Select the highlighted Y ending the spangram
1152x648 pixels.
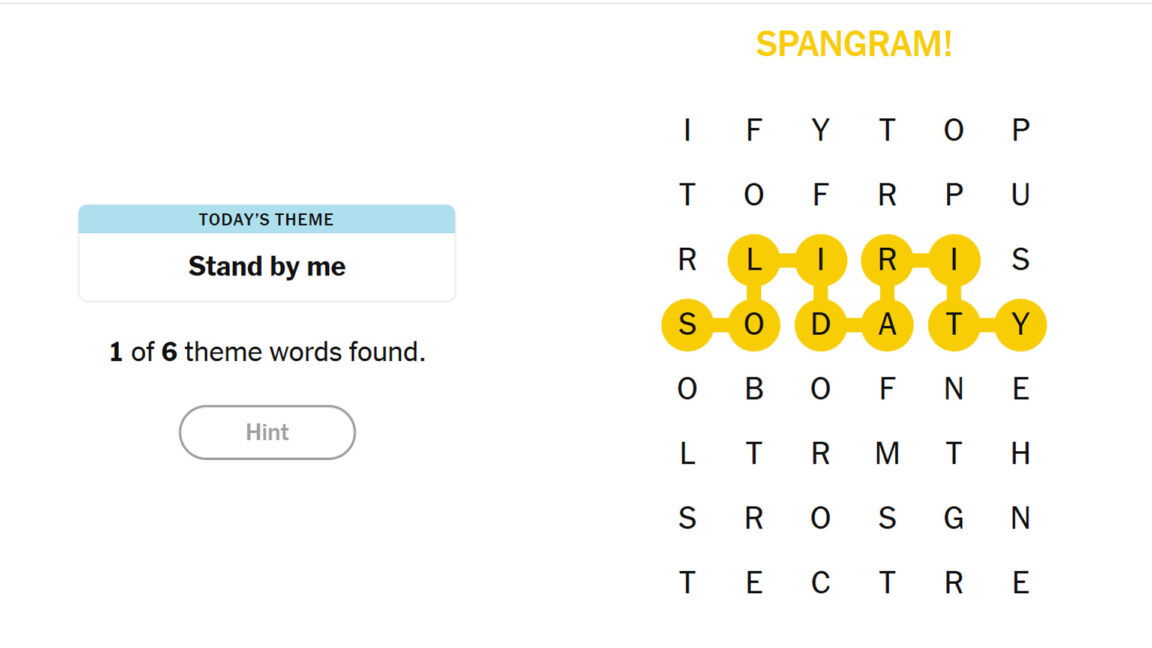click(1020, 325)
